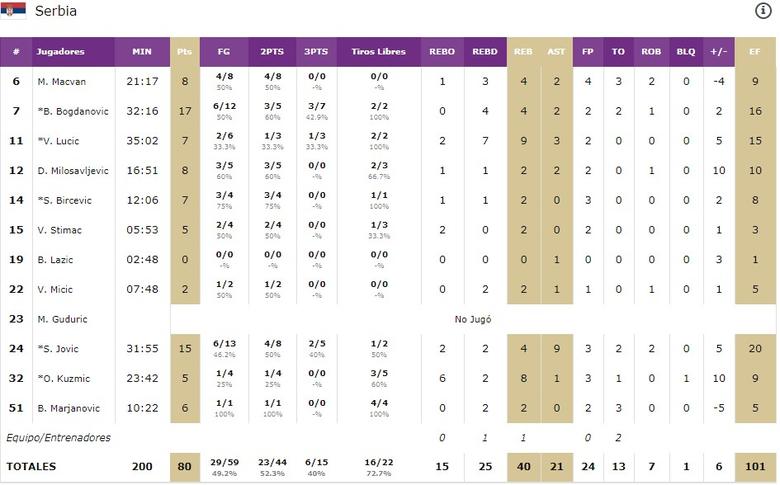The image size is (780, 485).
Task: Click the Serbia flag icon
Action: 13,11
